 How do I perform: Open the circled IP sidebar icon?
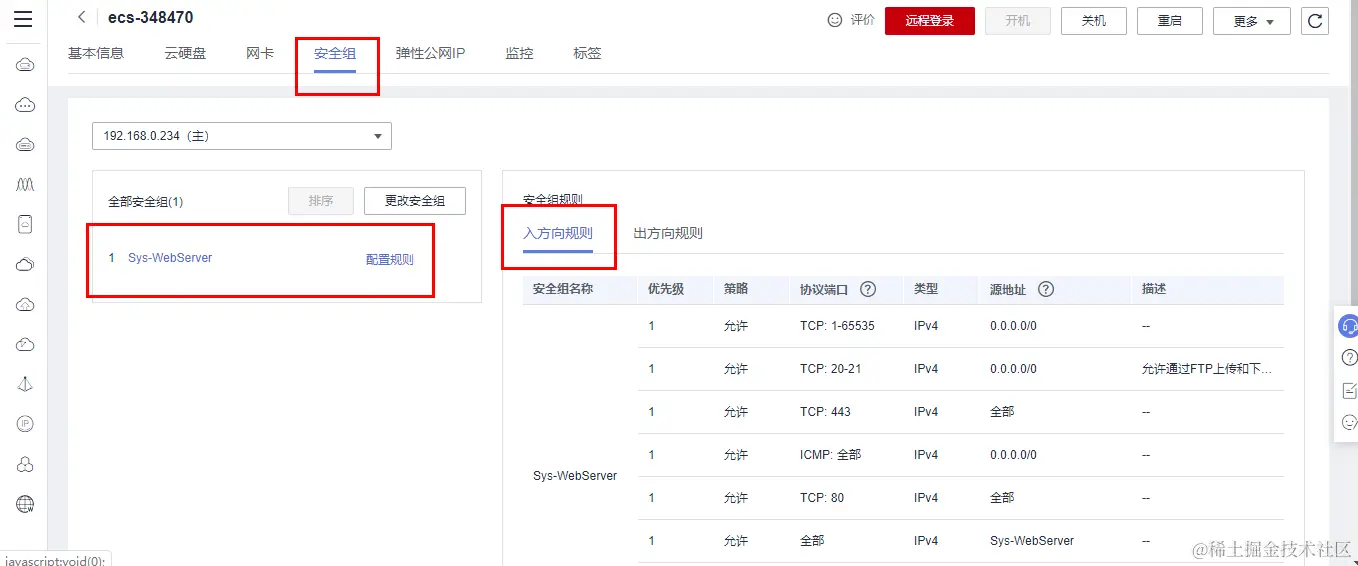[x=26, y=424]
